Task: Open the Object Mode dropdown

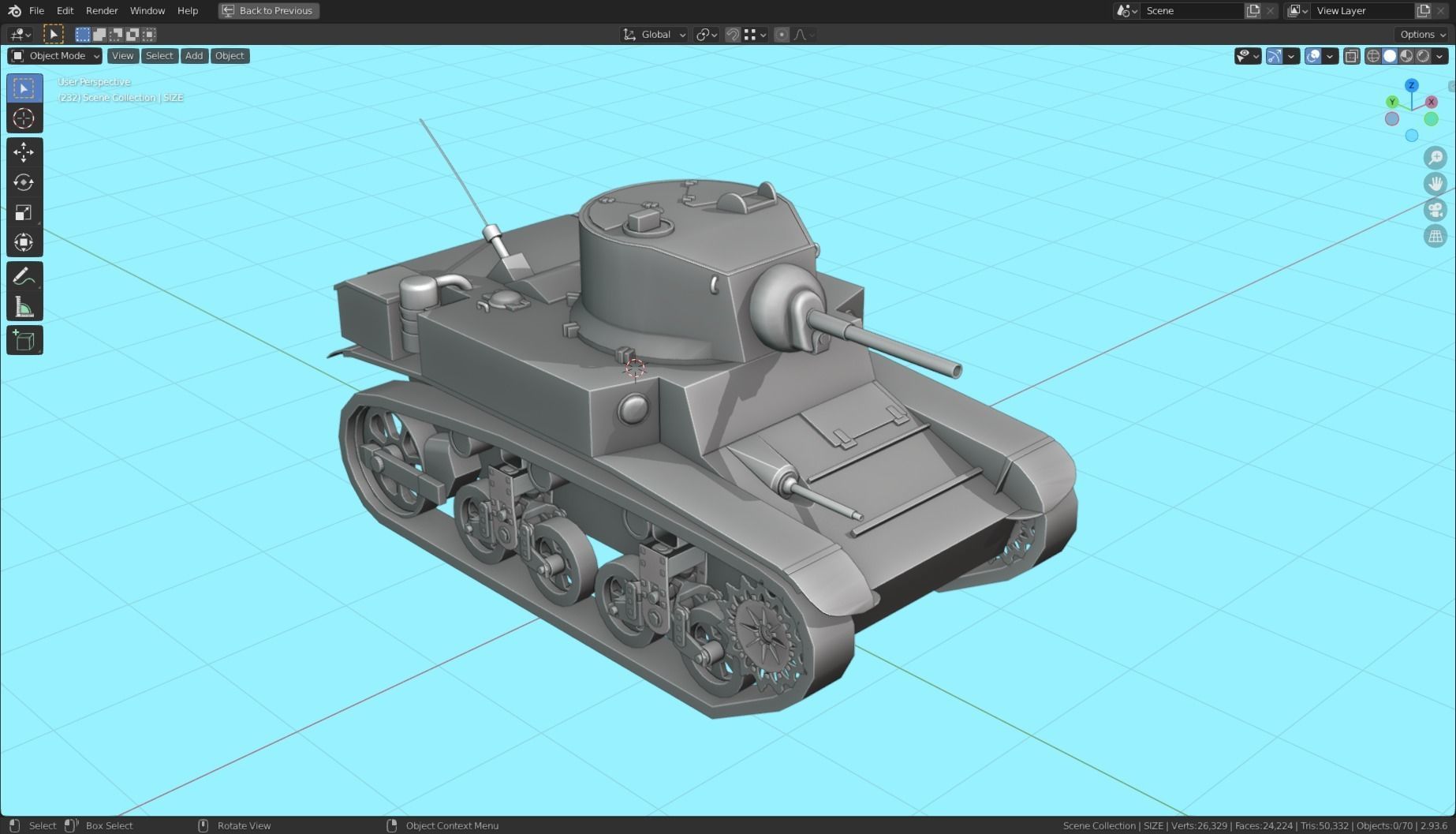Action: tap(55, 55)
